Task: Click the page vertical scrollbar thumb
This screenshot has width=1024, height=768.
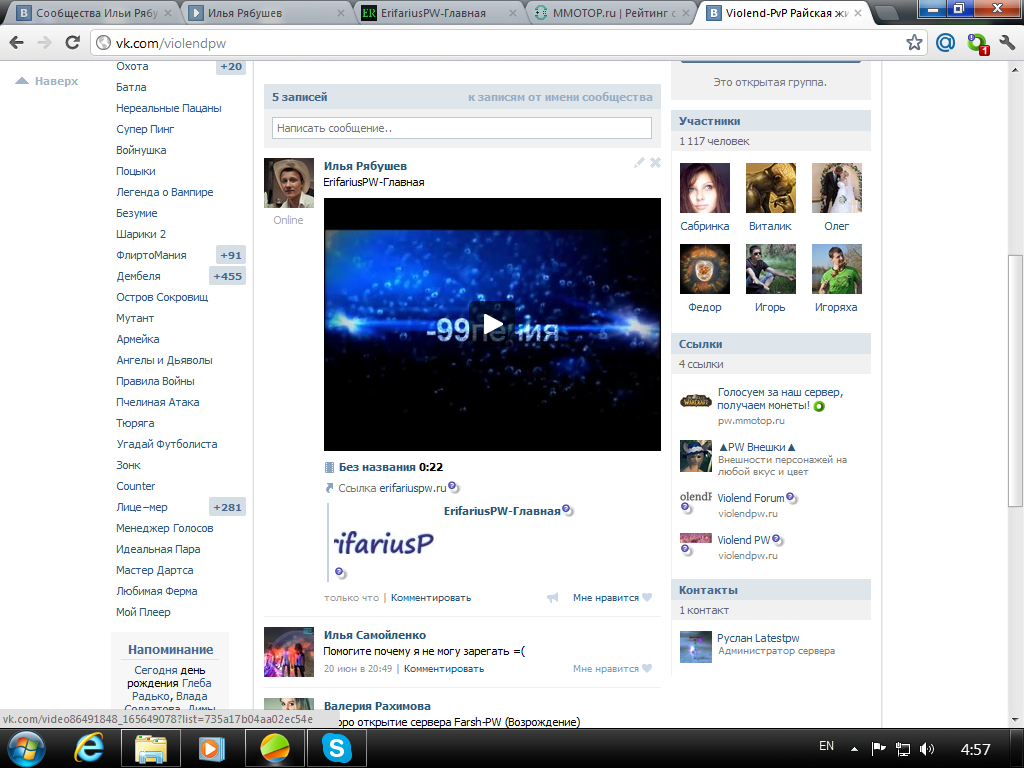Action: 1016,380
